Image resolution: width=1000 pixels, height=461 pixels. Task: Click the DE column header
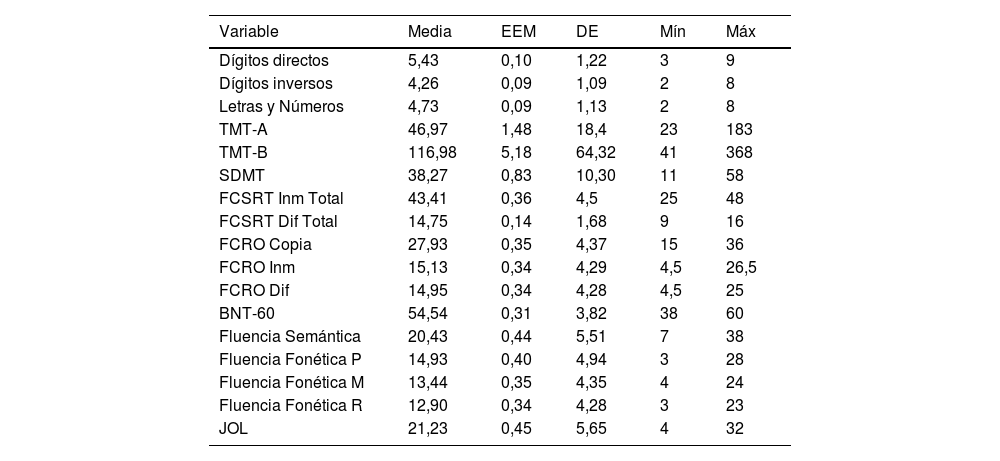587,32
